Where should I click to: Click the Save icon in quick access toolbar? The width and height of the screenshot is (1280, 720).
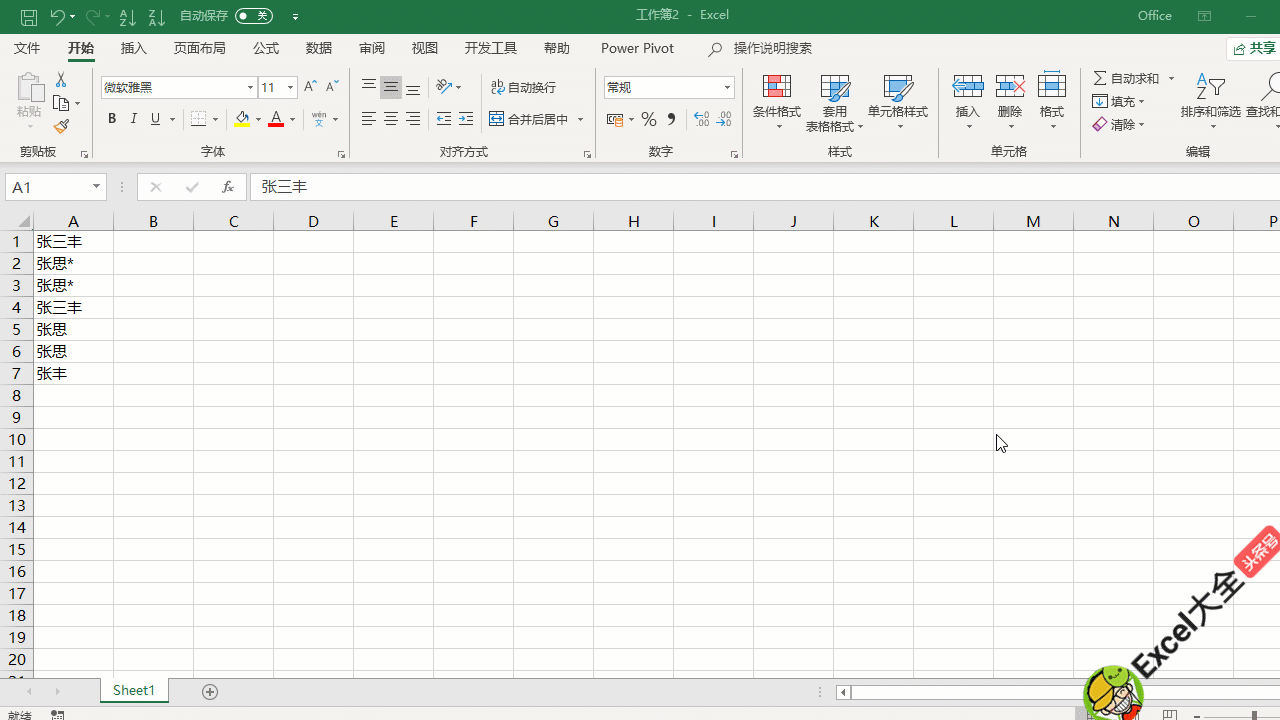coord(29,17)
